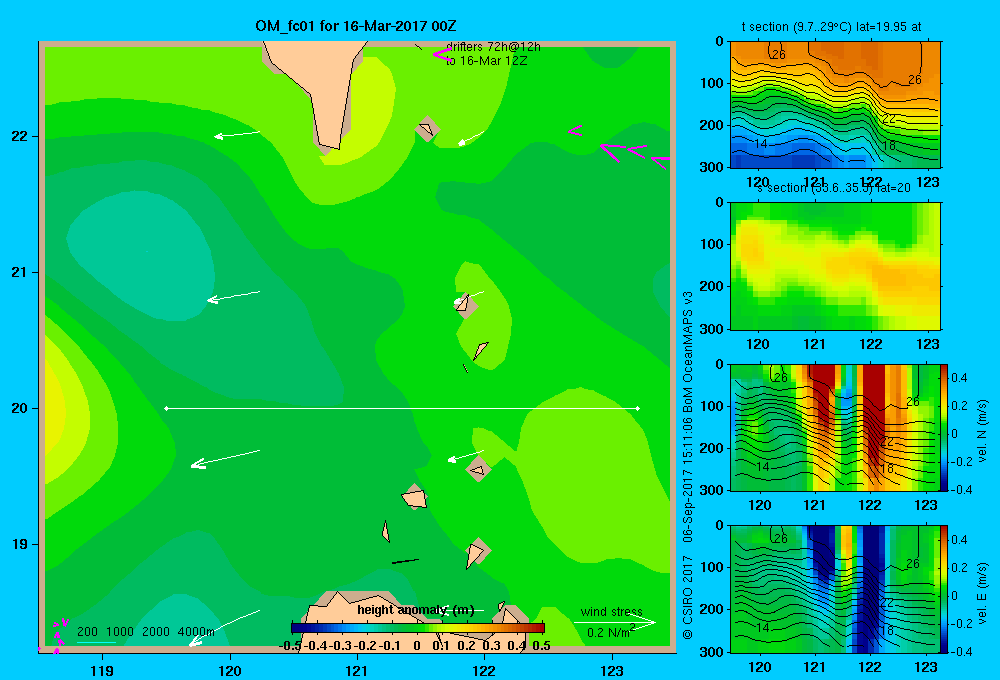Click the "to 16-Mar 12Z" label
The image size is (1000, 680).
click(486, 61)
